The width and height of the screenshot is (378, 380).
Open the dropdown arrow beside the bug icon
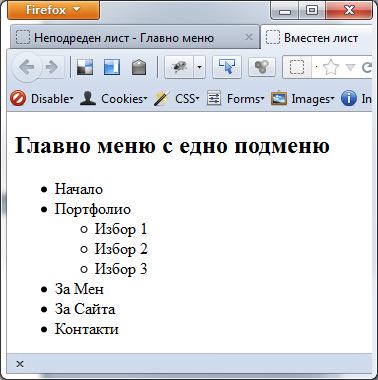point(199,67)
